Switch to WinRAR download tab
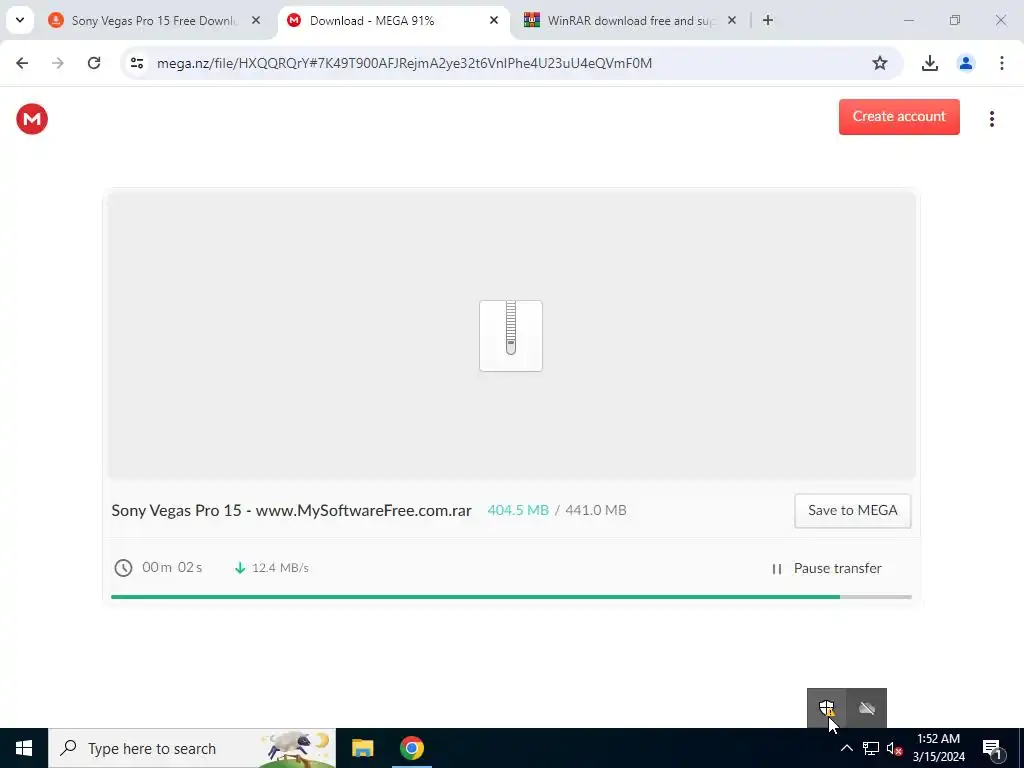 coord(630,21)
